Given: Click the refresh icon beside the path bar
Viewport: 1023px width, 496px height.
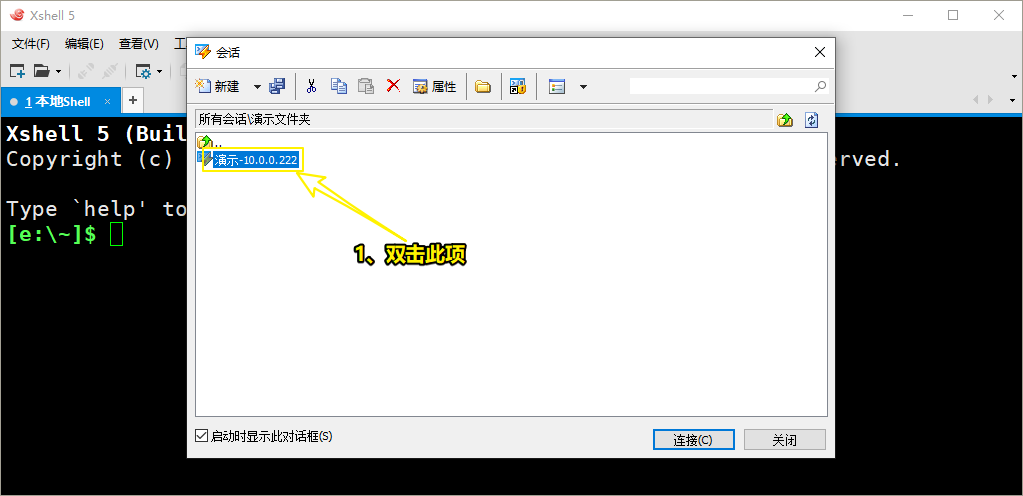Looking at the screenshot, I should (x=812, y=120).
